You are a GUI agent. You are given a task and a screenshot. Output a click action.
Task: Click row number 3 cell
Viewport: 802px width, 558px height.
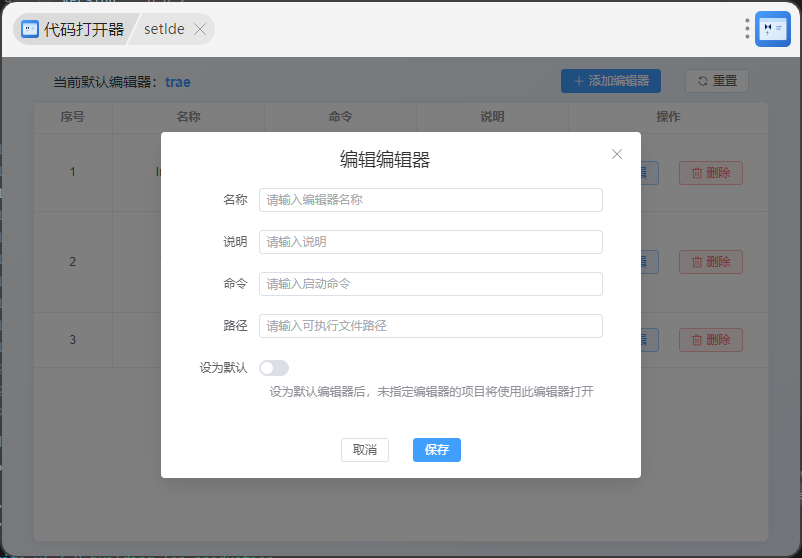[x=73, y=340]
